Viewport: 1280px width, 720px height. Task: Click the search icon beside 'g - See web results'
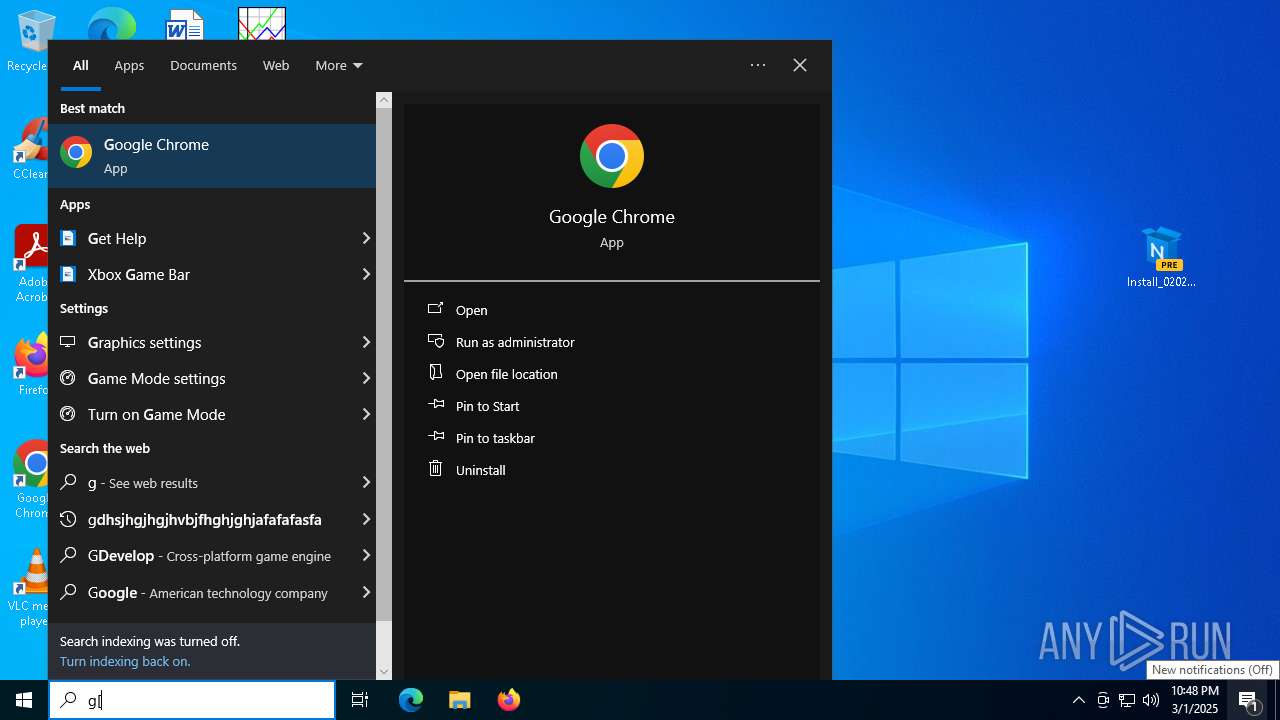tap(68, 482)
